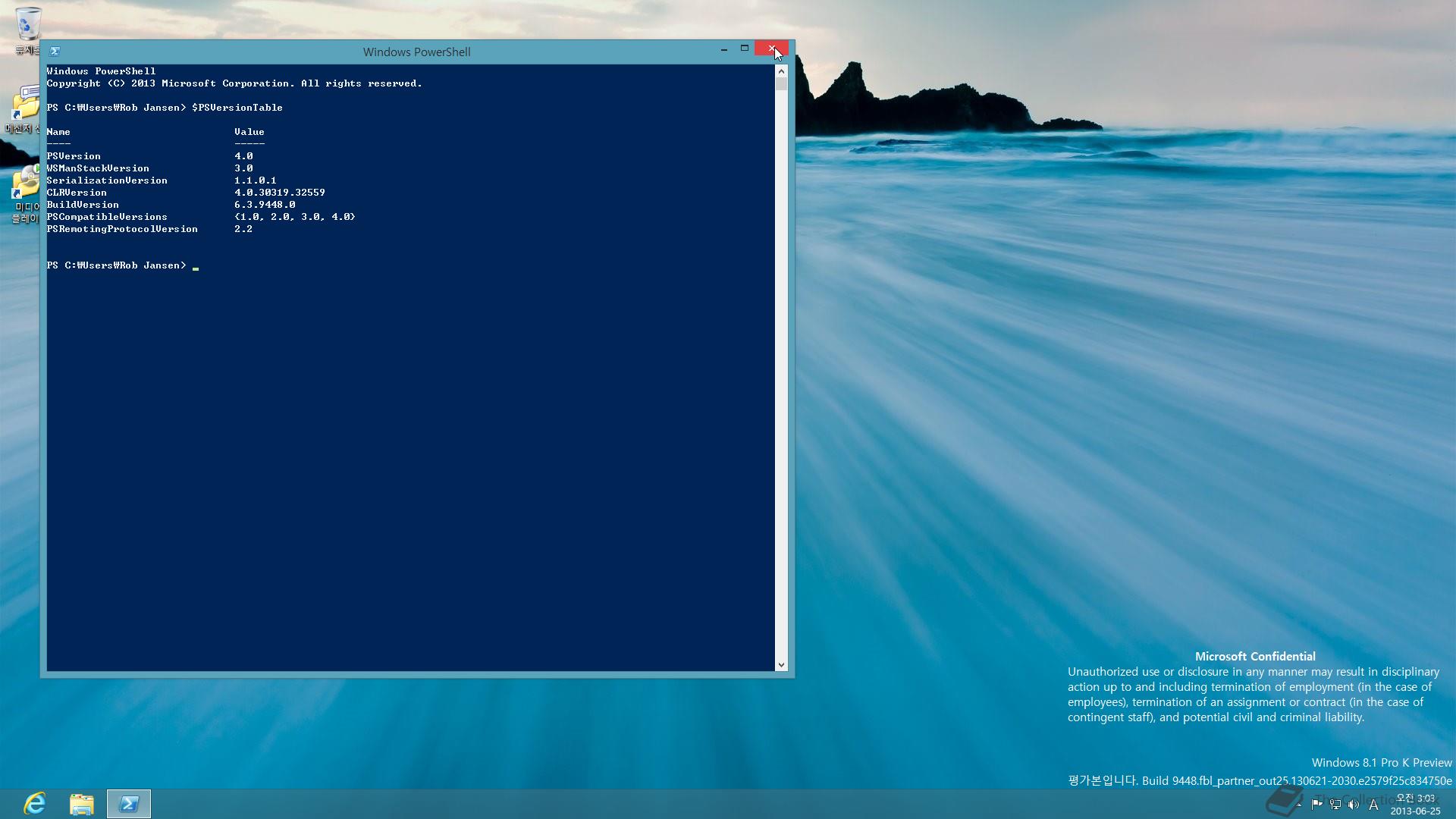Open the Recycle Bin desktop icon
The image size is (1456, 819).
[x=29, y=30]
